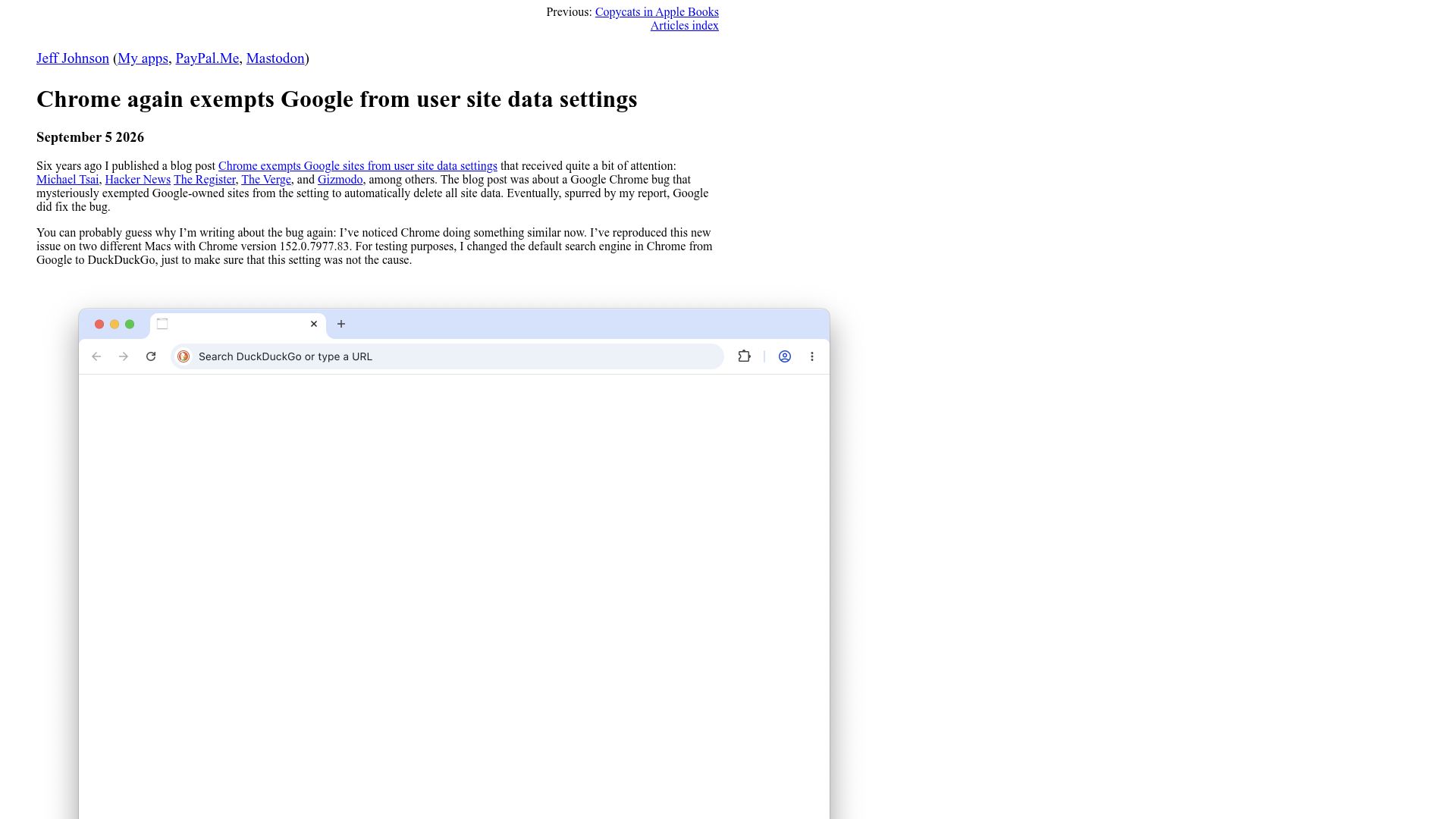The height and width of the screenshot is (819, 1456).
Task: Click the yellow minimize window button
Action: [x=115, y=324]
